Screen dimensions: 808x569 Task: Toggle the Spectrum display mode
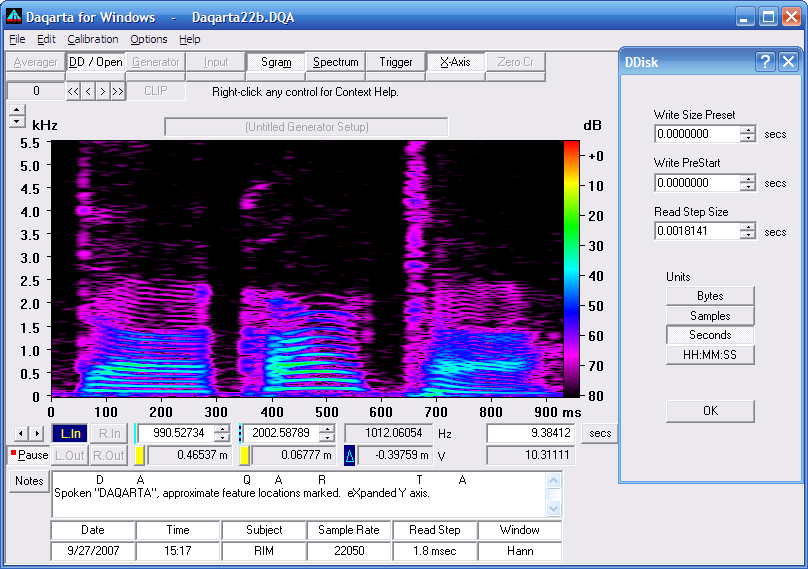tap(335, 62)
